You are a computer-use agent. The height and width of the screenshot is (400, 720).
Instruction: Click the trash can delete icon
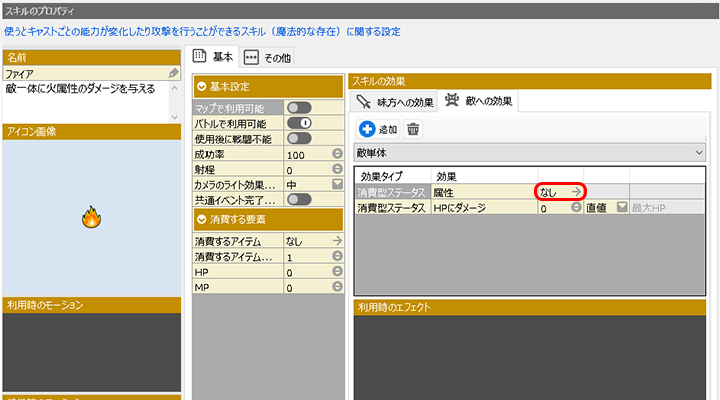(413, 129)
